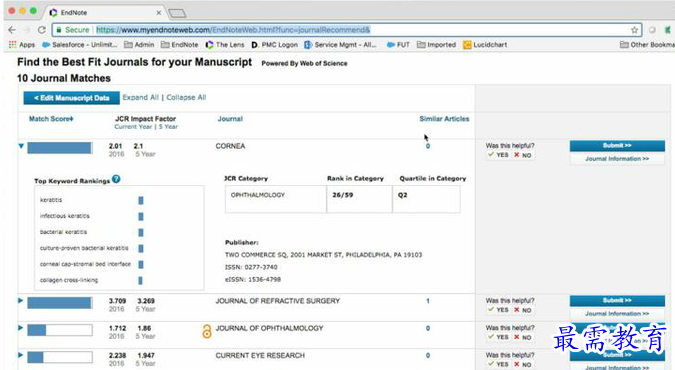Open PMC Logon bookmark
This screenshot has height=370, width=675.
tap(275, 44)
